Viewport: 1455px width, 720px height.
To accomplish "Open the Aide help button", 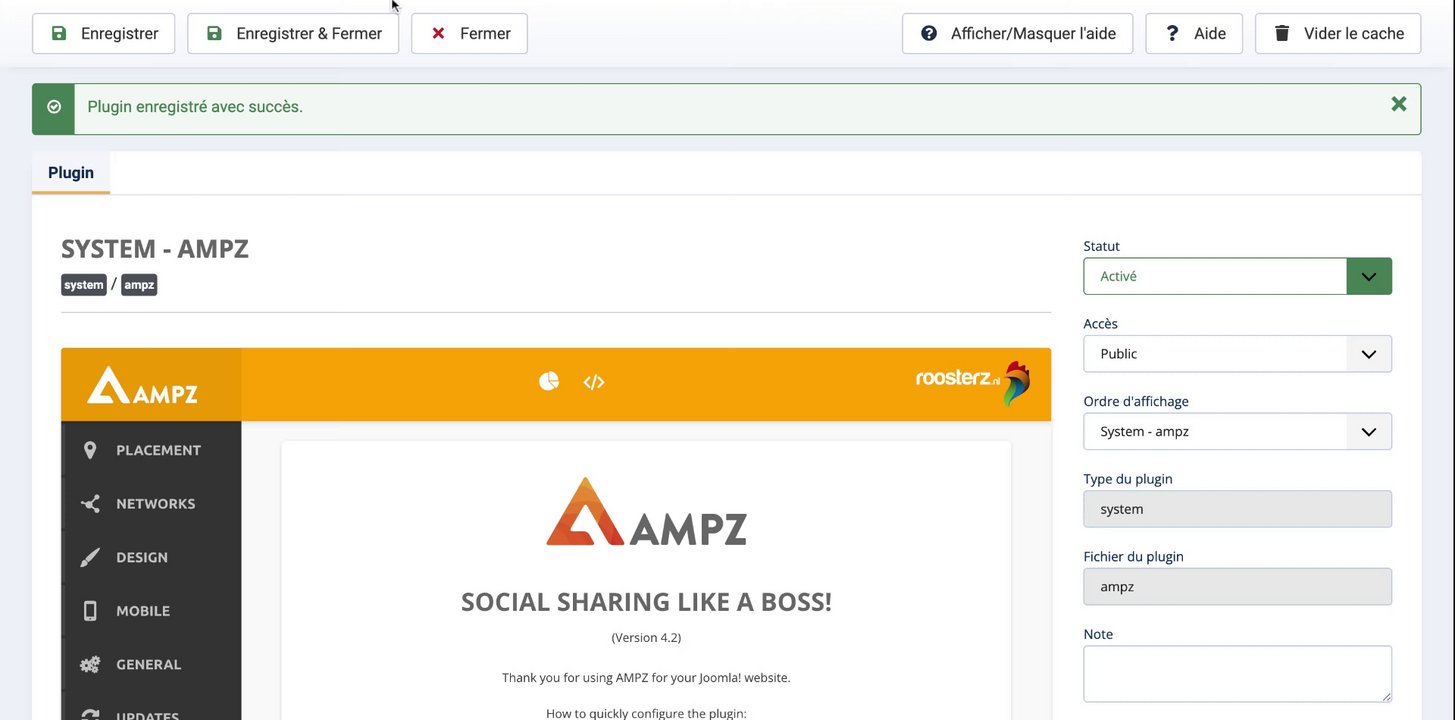I will pos(1194,33).
